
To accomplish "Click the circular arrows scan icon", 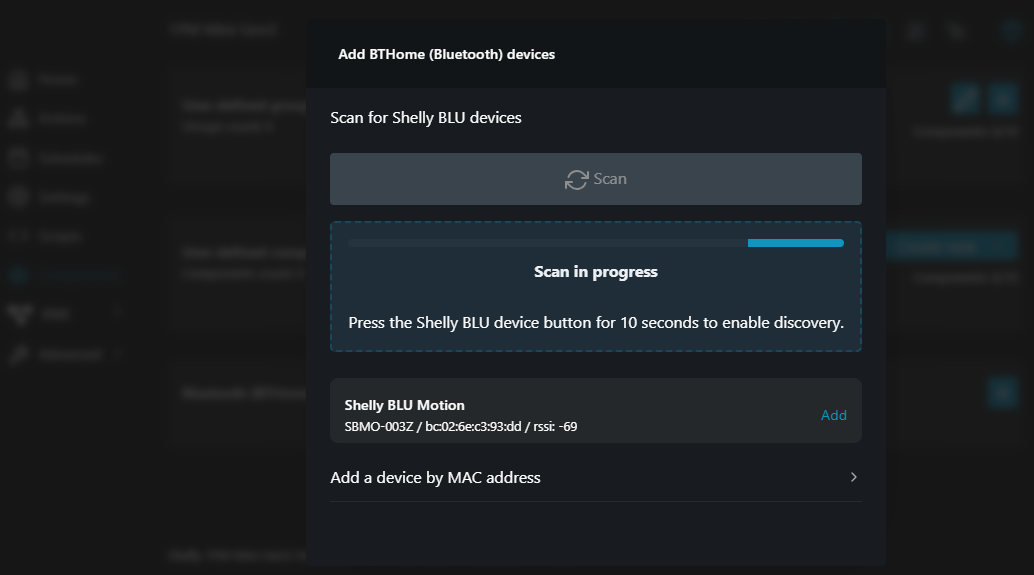I will point(576,179).
